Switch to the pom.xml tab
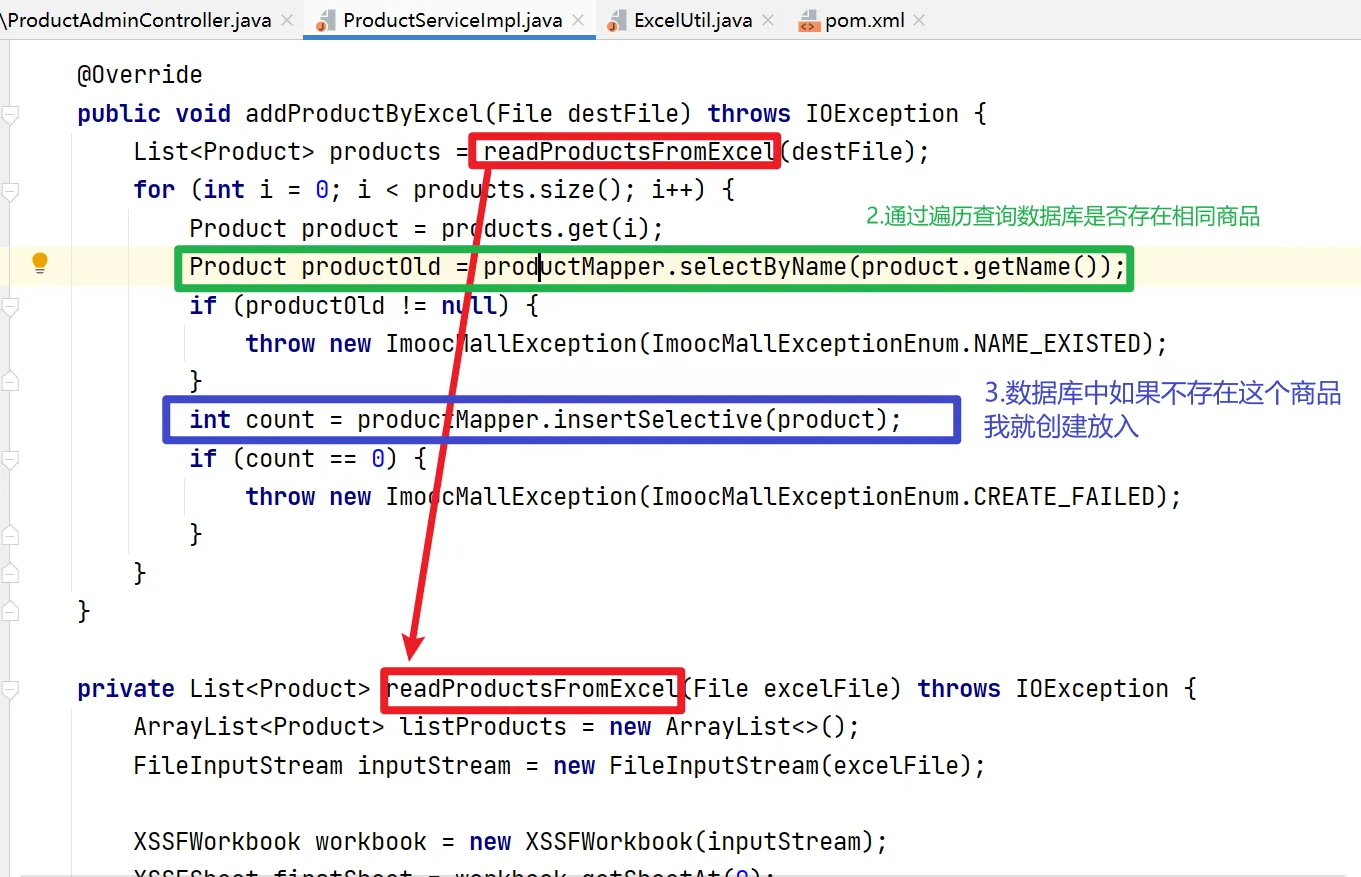The height and width of the screenshot is (877, 1361). tap(864, 21)
